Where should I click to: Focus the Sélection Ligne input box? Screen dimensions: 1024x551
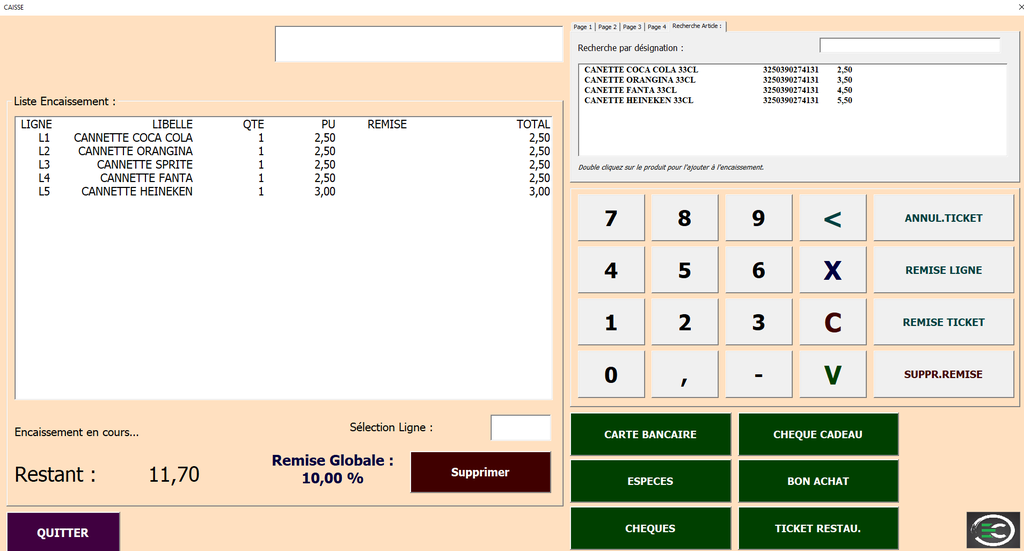[520, 428]
